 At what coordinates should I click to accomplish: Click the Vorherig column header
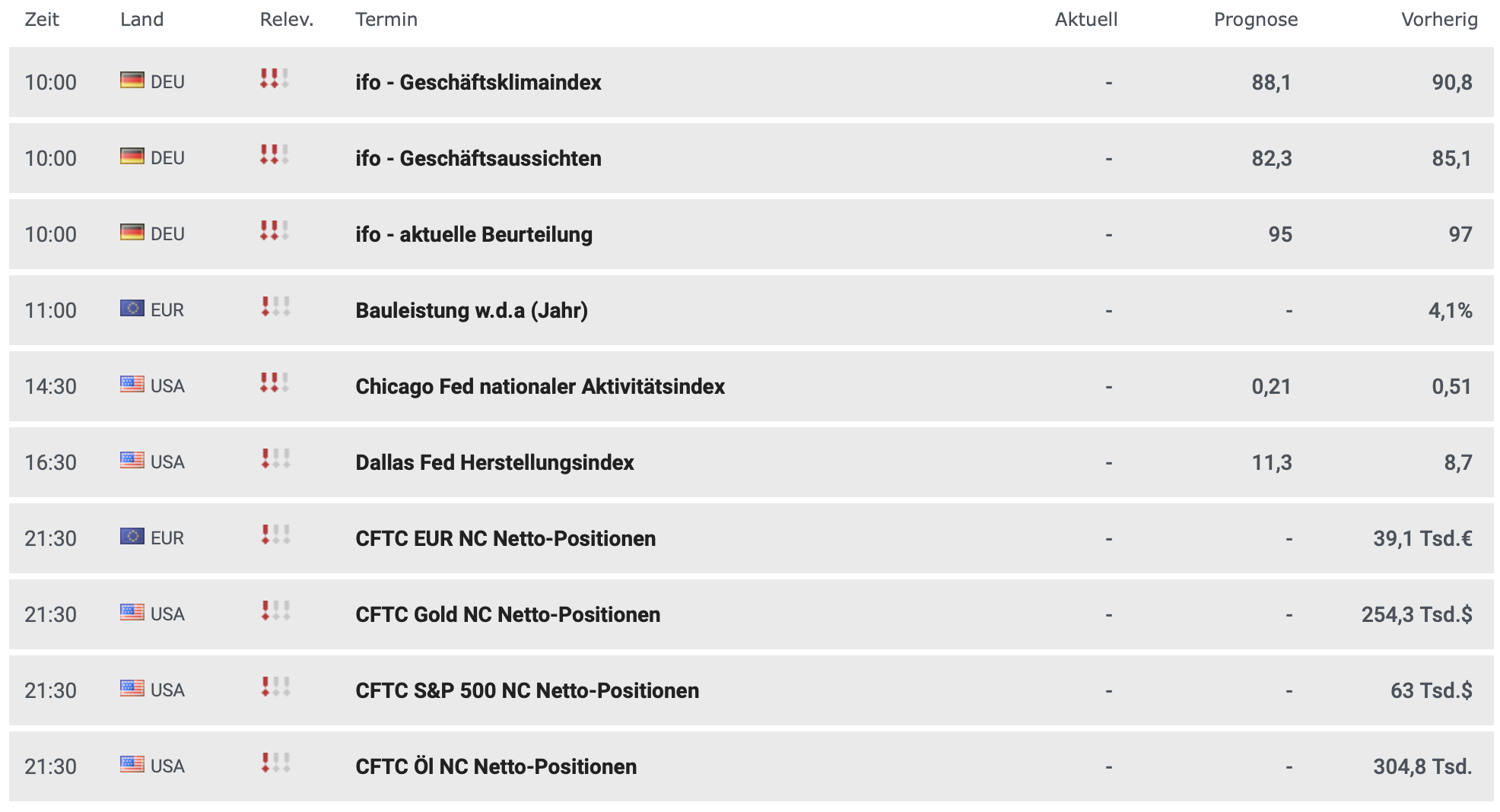[1439, 20]
